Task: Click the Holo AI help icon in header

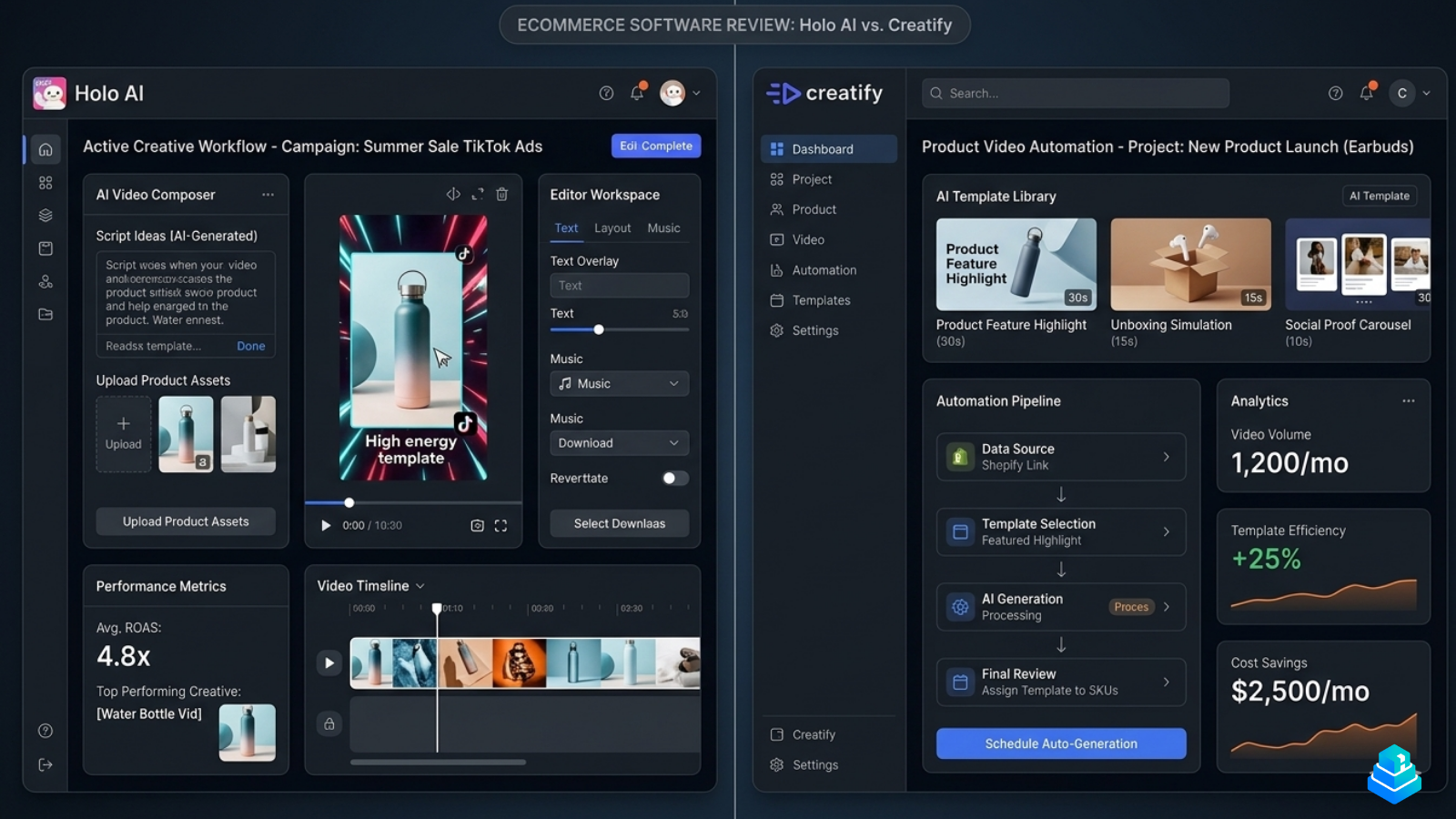Action: 606,93
